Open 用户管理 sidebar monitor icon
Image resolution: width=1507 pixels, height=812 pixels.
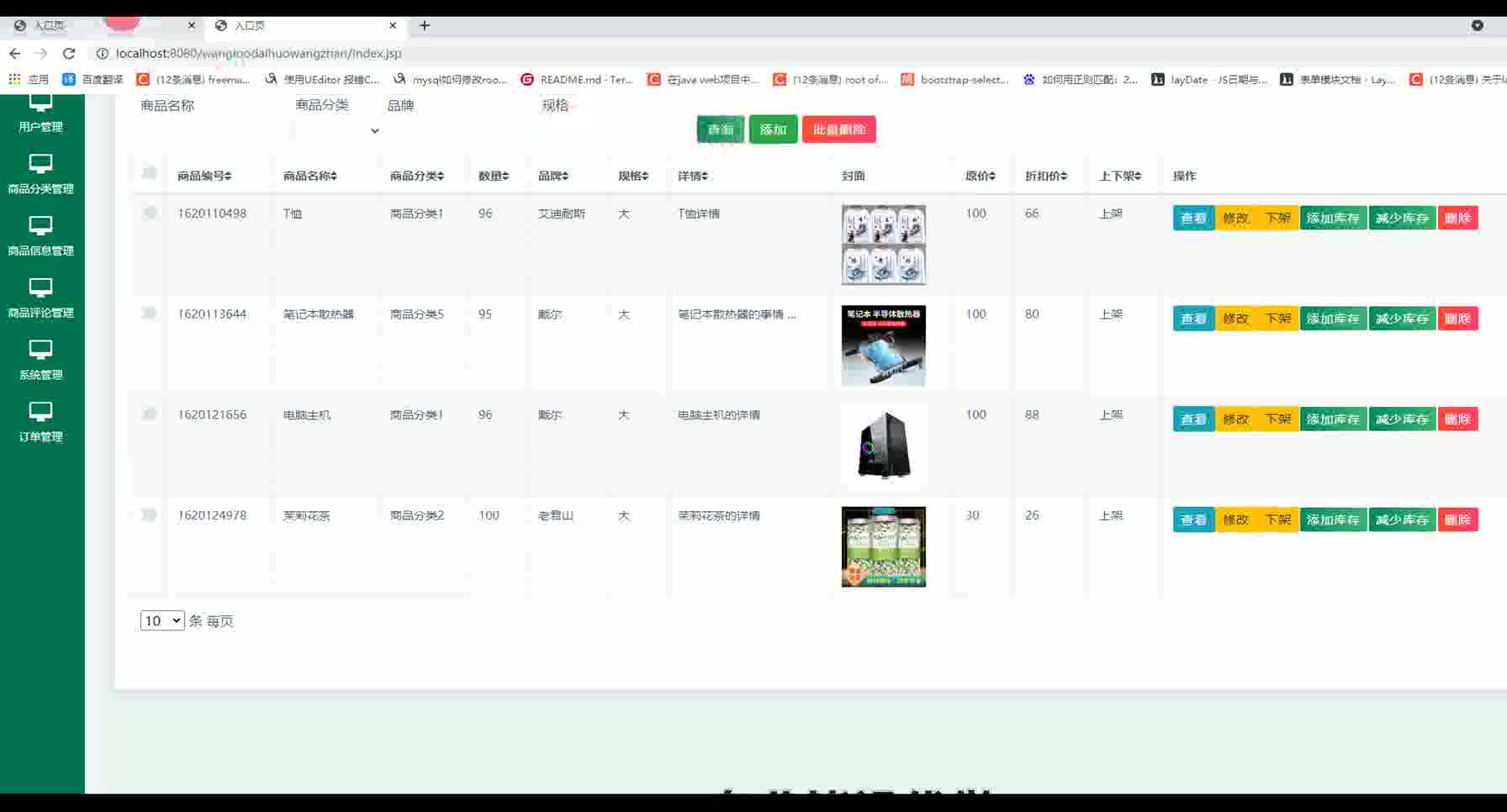point(40,104)
